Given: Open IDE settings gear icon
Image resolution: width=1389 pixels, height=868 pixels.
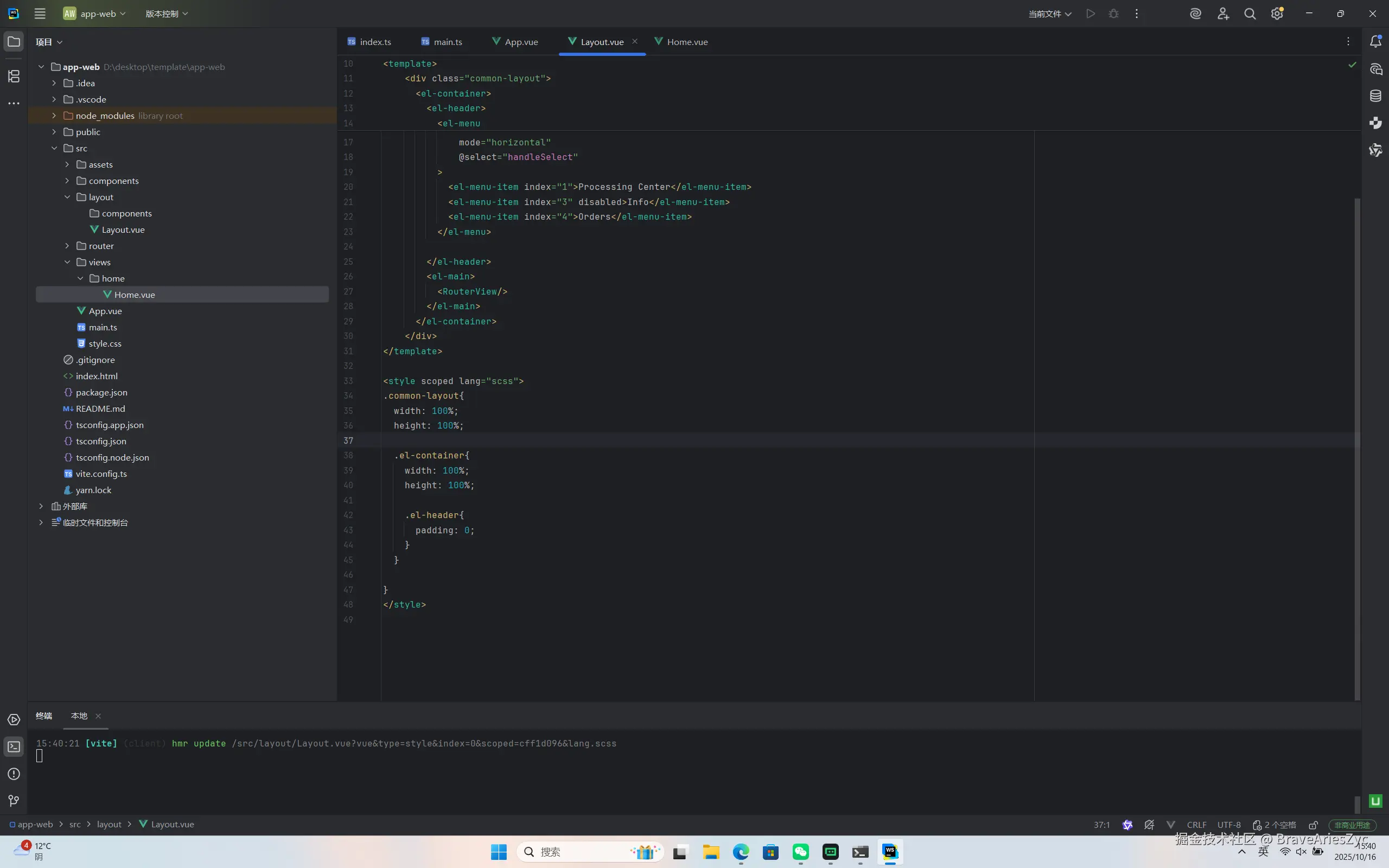Looking at the screenshot, I should coord(1277,14).
